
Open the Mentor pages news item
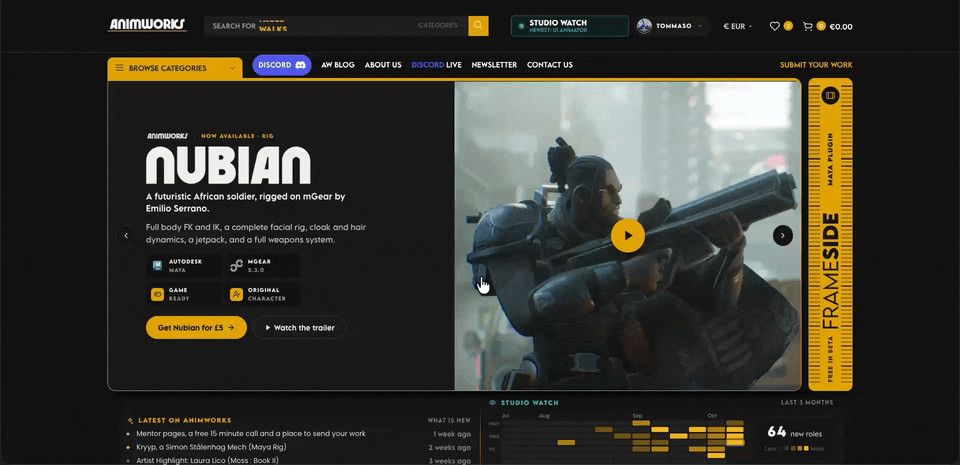[x=252, y=433]
